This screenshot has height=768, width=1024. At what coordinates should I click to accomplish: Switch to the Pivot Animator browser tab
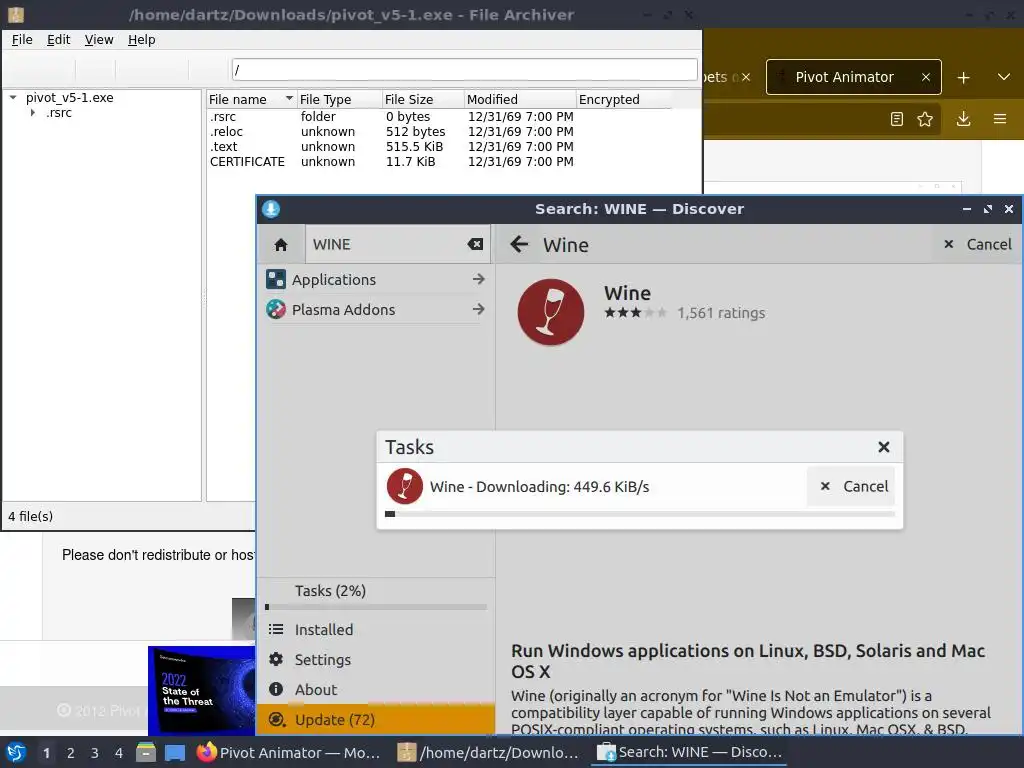(844, 77)
